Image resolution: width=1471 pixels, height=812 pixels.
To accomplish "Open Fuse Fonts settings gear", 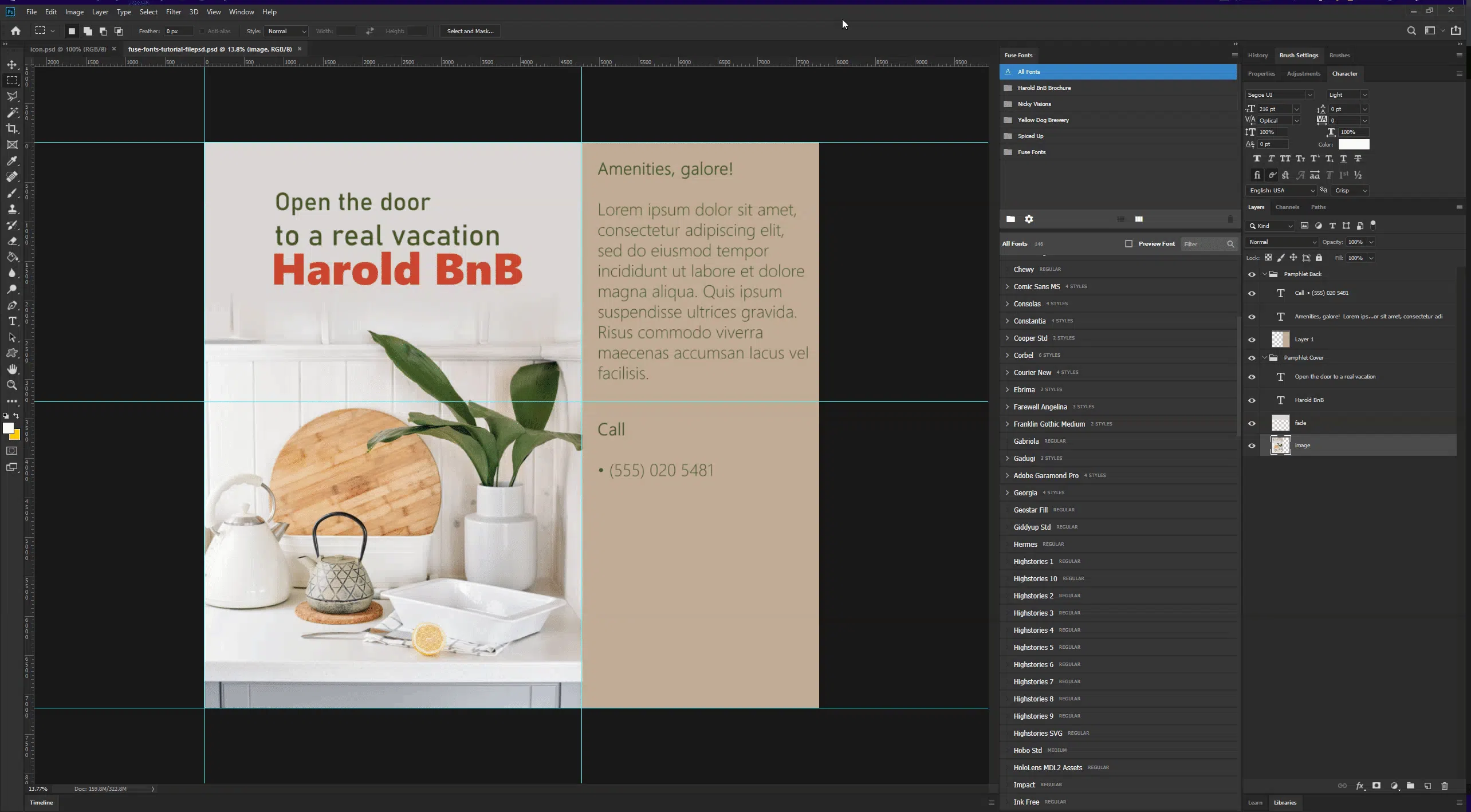I will click(1029, 219).
